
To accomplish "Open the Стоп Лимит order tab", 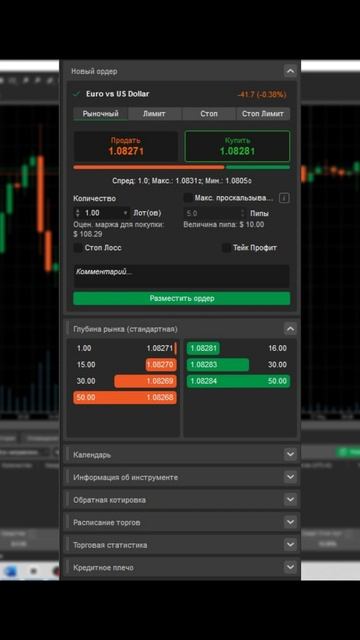I will [263, 114].
